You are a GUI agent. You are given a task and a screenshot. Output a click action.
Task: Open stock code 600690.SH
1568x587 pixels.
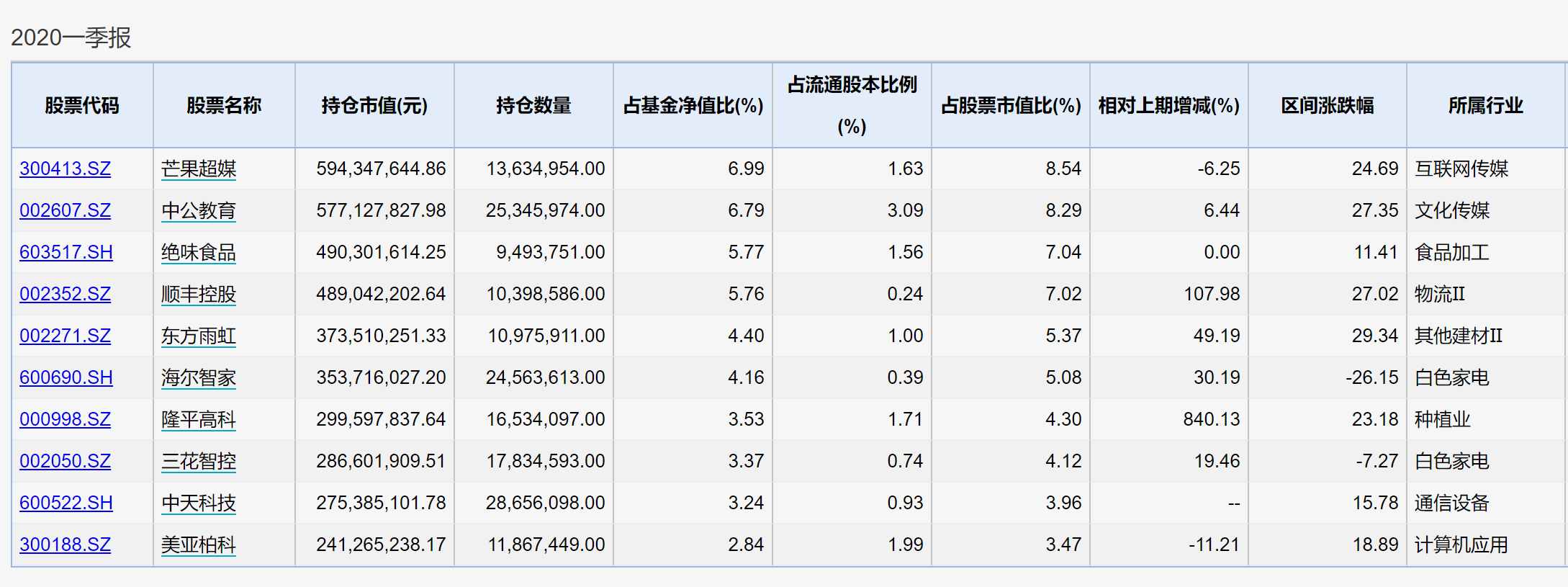point(66,377)
